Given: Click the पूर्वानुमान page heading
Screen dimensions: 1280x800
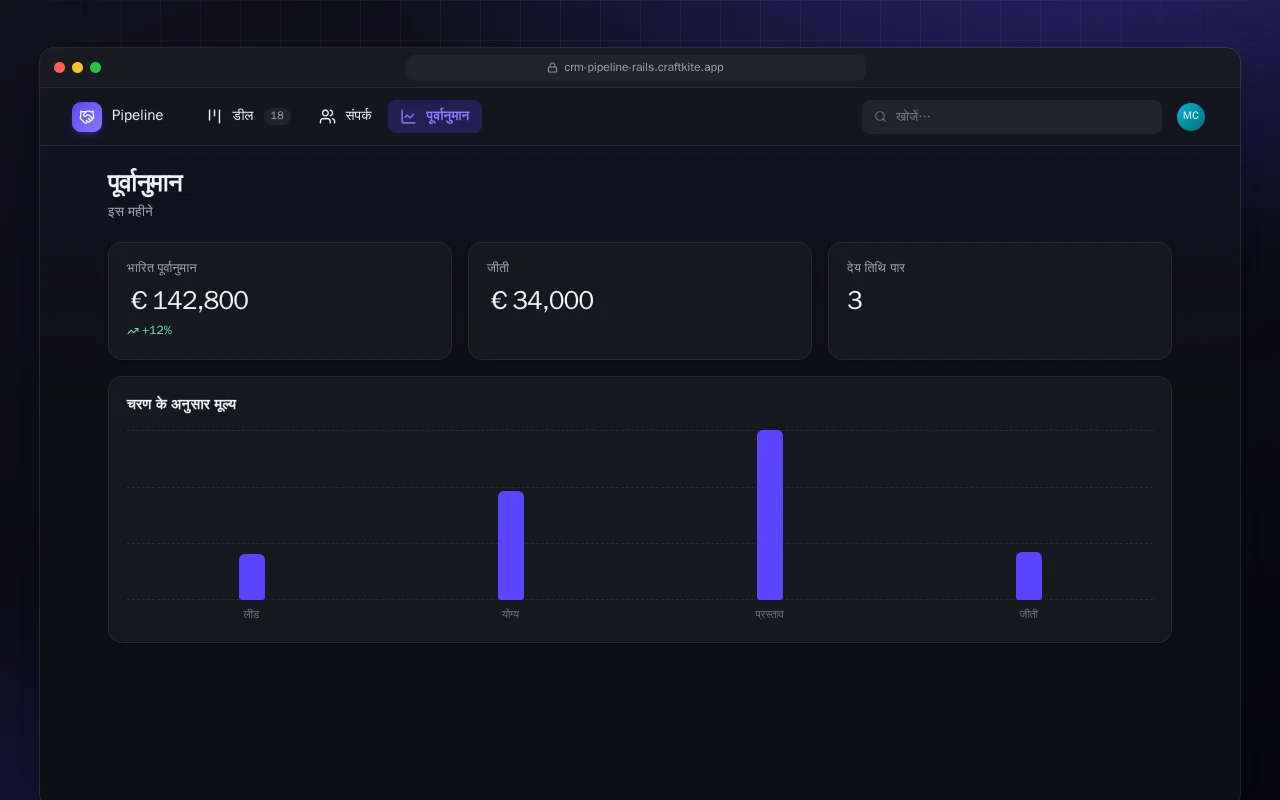Looking at the screenshot, I should click(x=145, y=184).
